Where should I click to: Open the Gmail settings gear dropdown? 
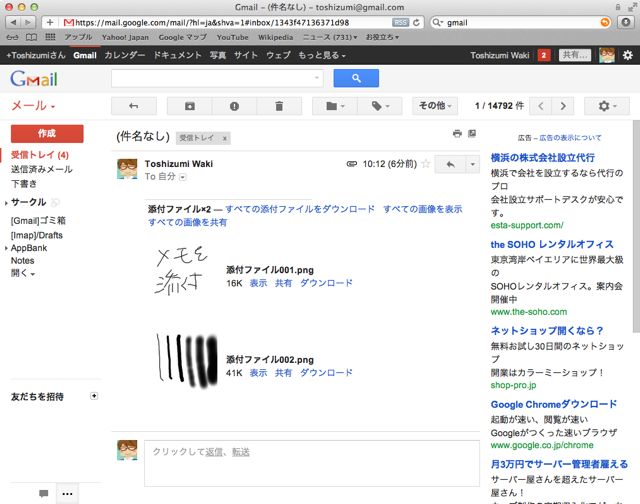tap(607, 106)
